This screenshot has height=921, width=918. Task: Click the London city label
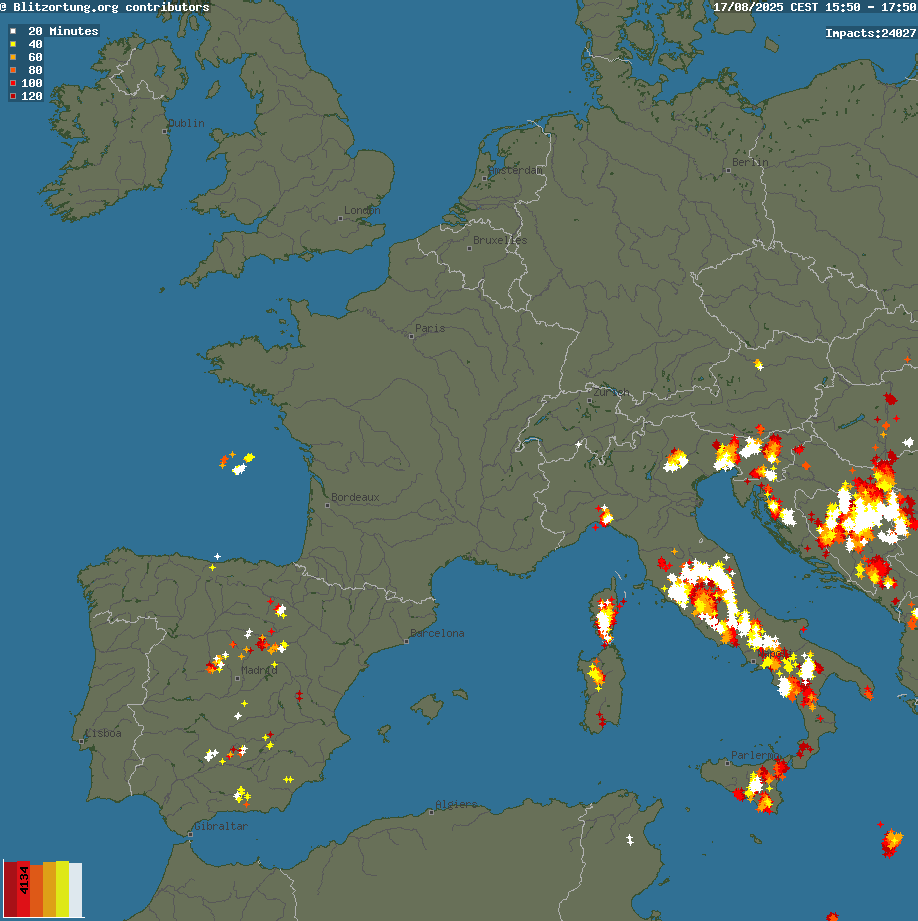coord(362,210)
